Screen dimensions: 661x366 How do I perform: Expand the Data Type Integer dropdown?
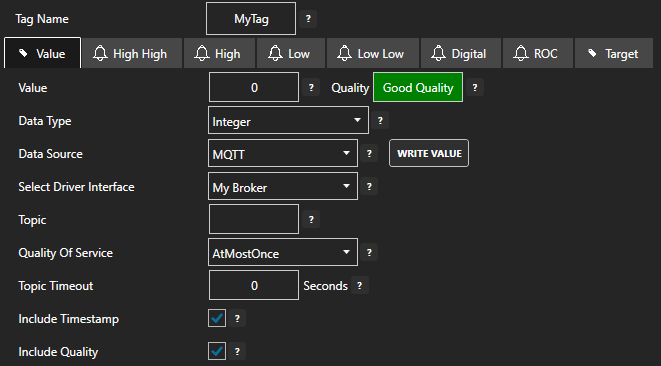pos(288,121)
